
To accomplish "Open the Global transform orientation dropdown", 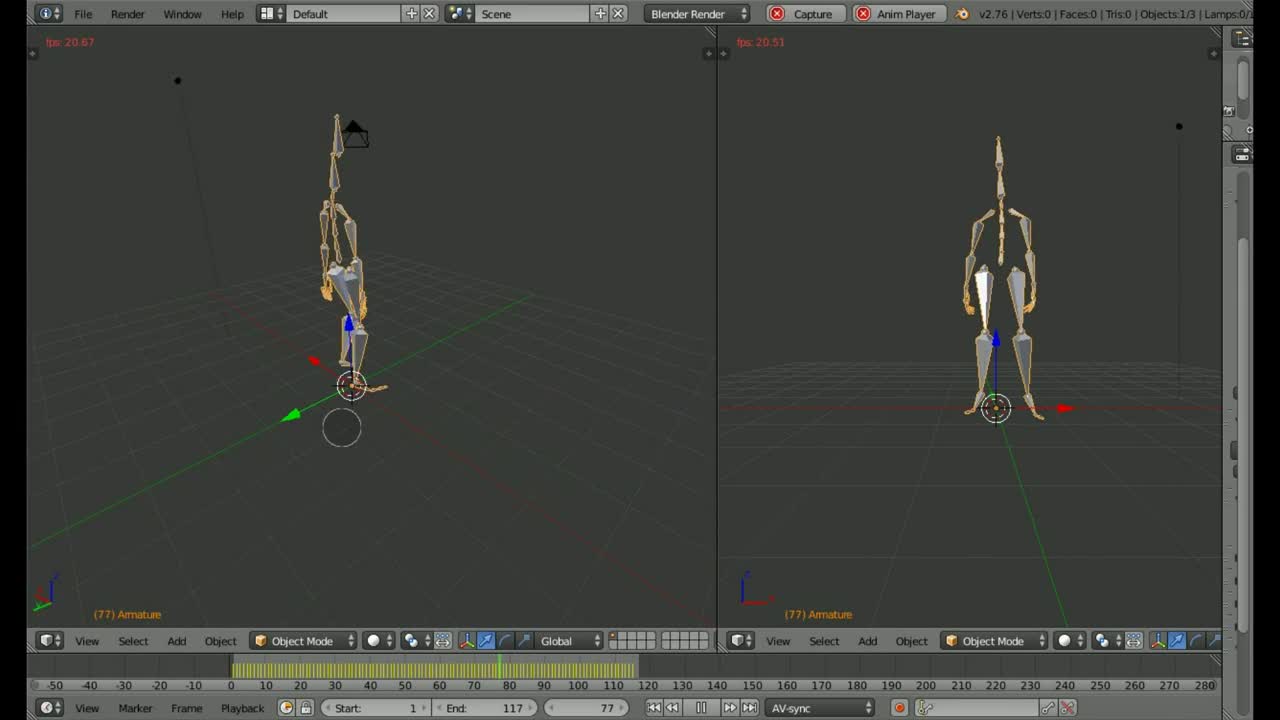I will (566, 641).
